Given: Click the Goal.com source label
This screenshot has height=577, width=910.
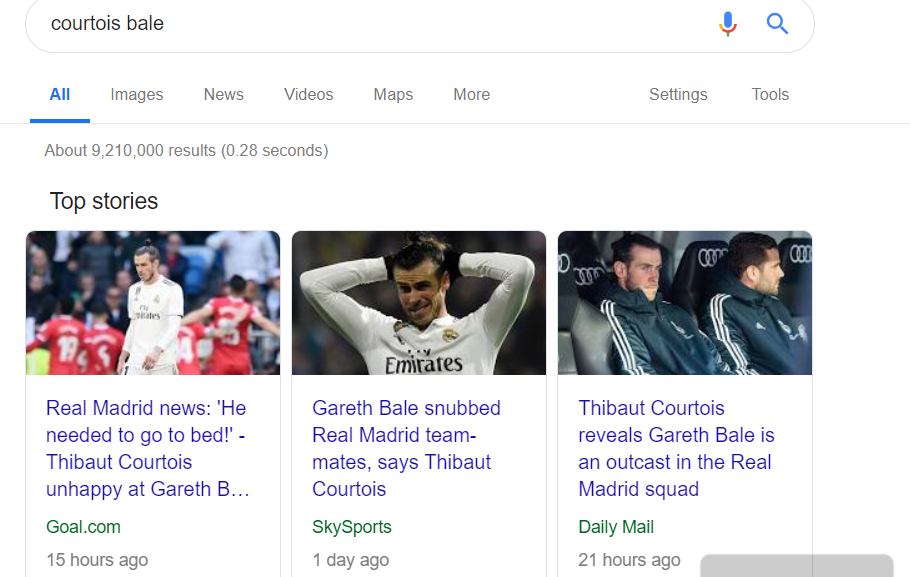Looking at the screenshot, I should [84, 527].
